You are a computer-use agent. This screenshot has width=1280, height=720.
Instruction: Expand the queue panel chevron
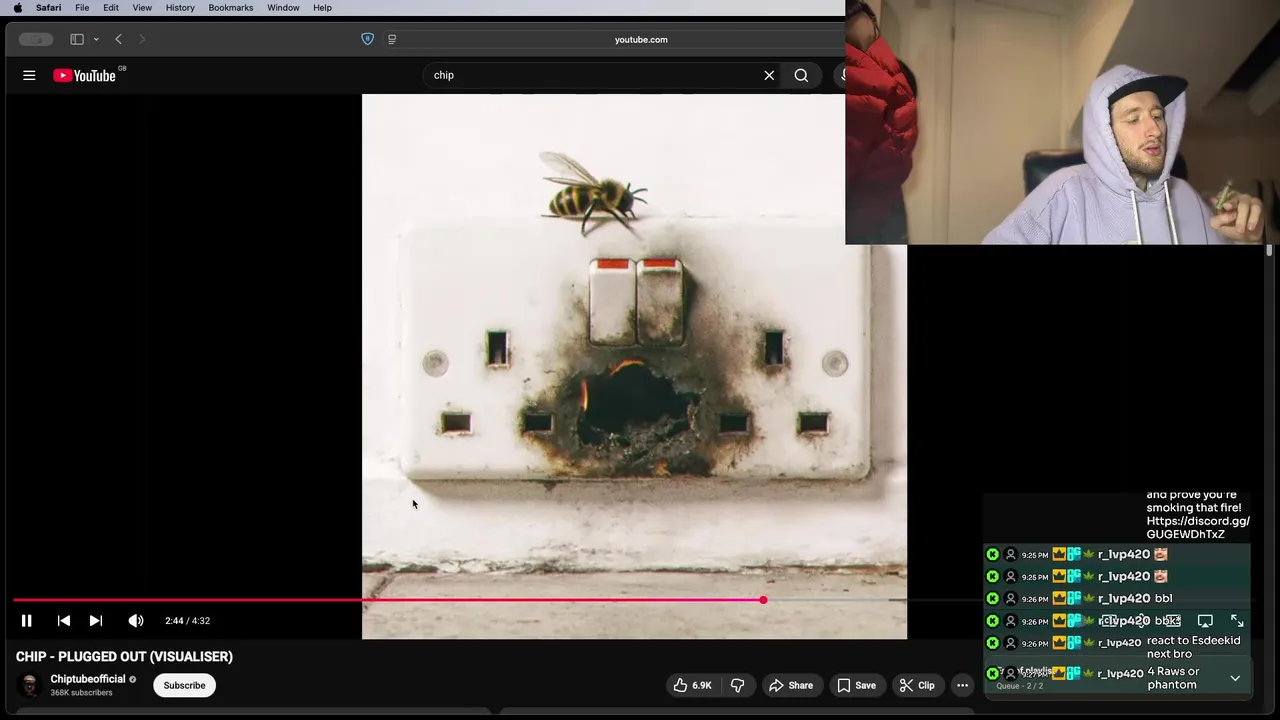click(x=1235, y=678)
